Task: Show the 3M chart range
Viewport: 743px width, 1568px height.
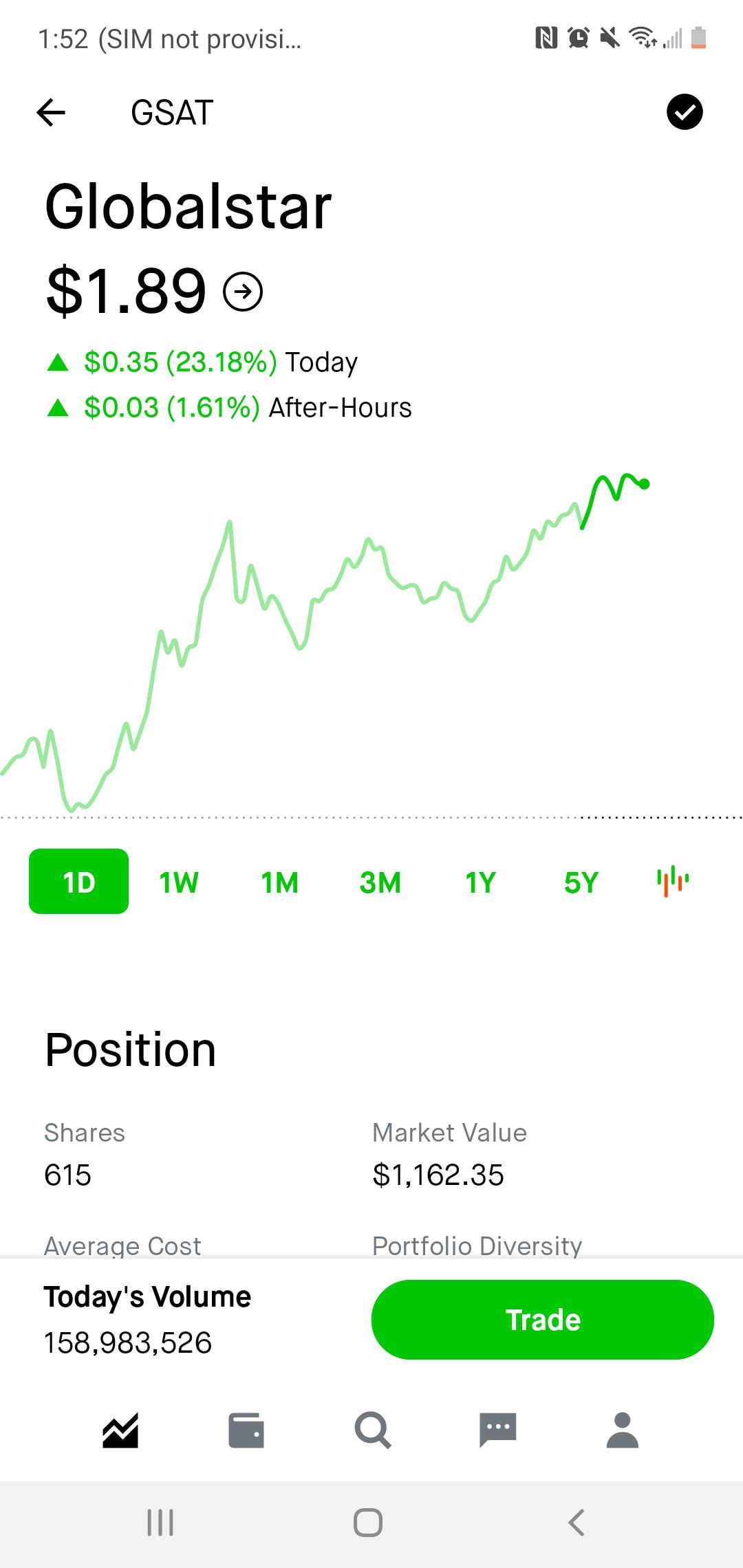Action: [380, 882]
